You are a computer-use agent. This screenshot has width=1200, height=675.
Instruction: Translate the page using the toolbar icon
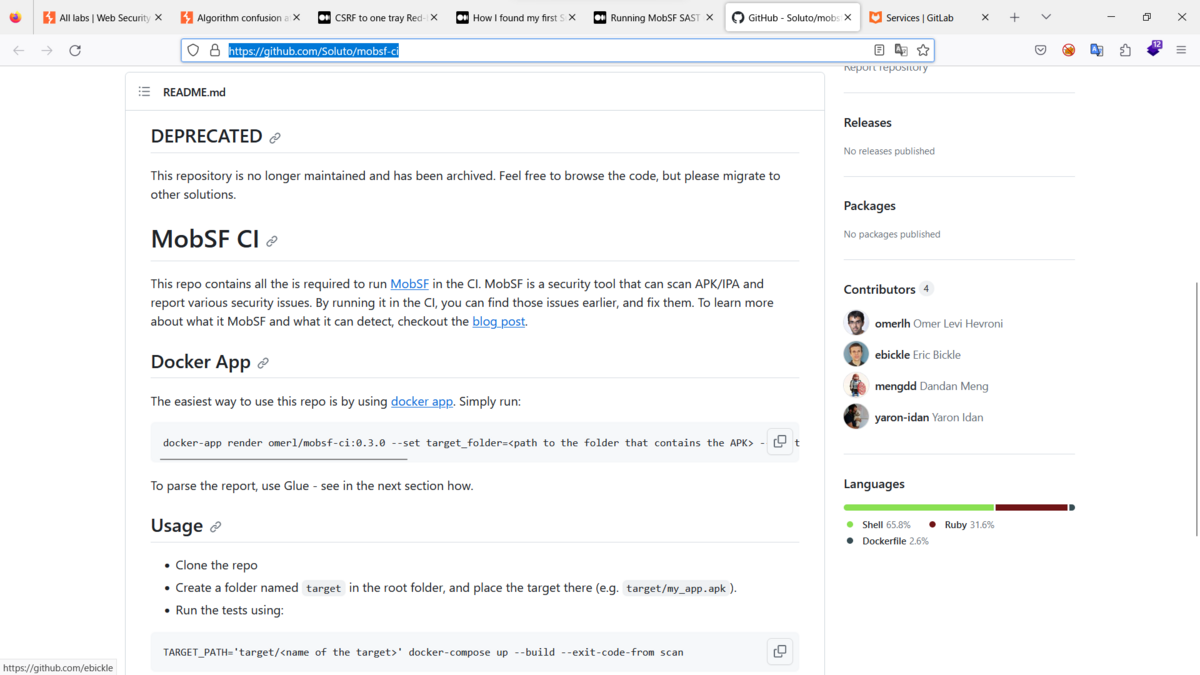pos(1096,50)
